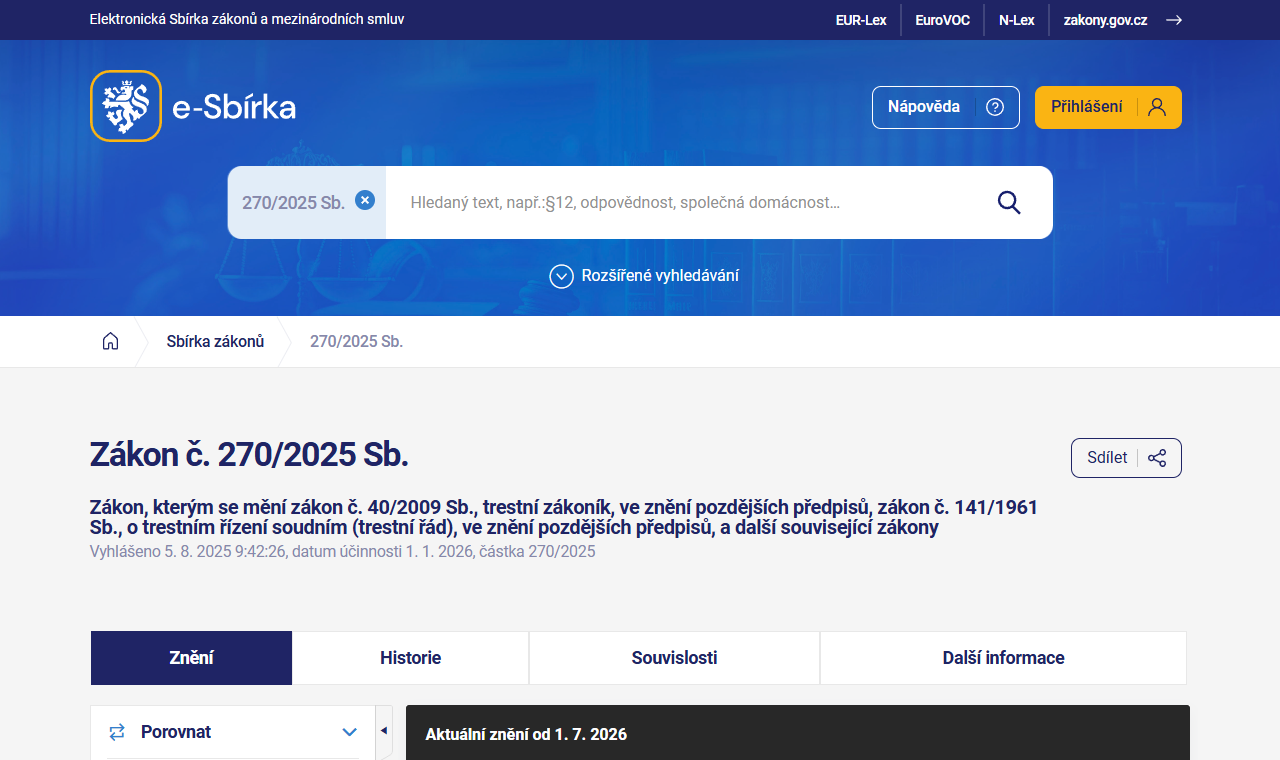Click the Sdílet share button
The height and width of the screenshot is (760, 1280).
1126,458
